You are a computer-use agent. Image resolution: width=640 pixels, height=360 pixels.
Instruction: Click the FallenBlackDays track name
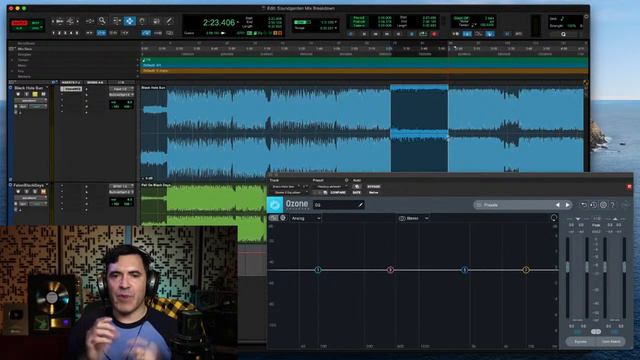(x=29, y=185)
